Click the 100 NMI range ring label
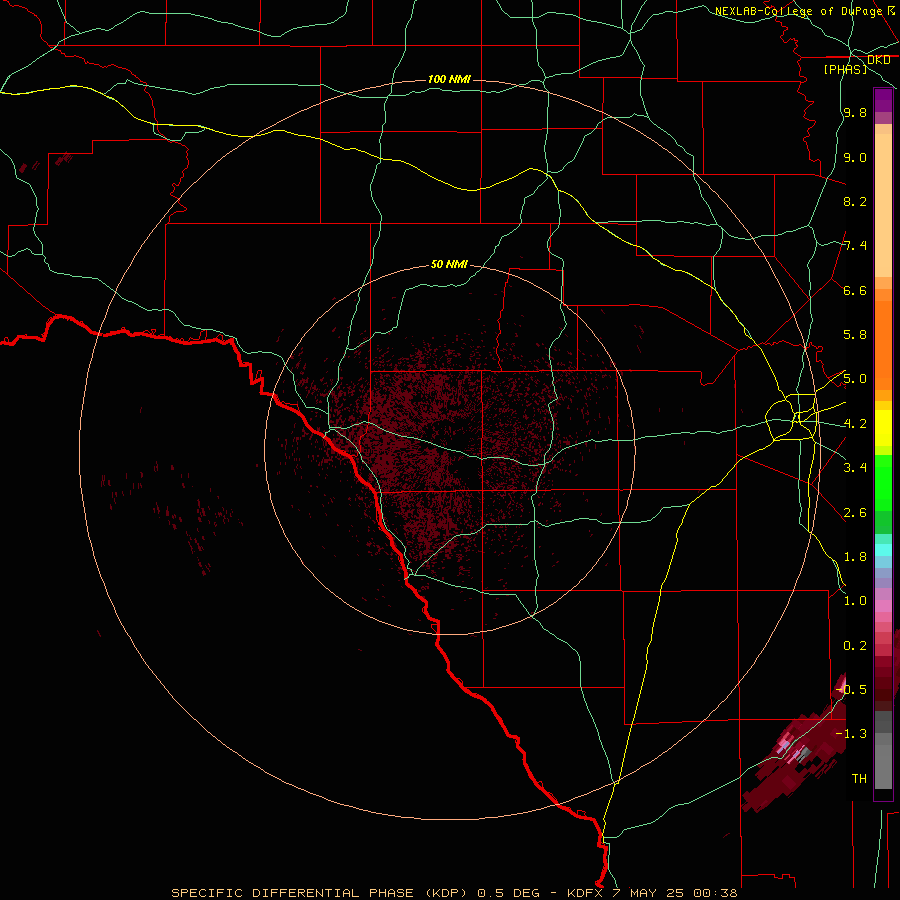Screen dimensions: 900x900 tap(449, 79)
